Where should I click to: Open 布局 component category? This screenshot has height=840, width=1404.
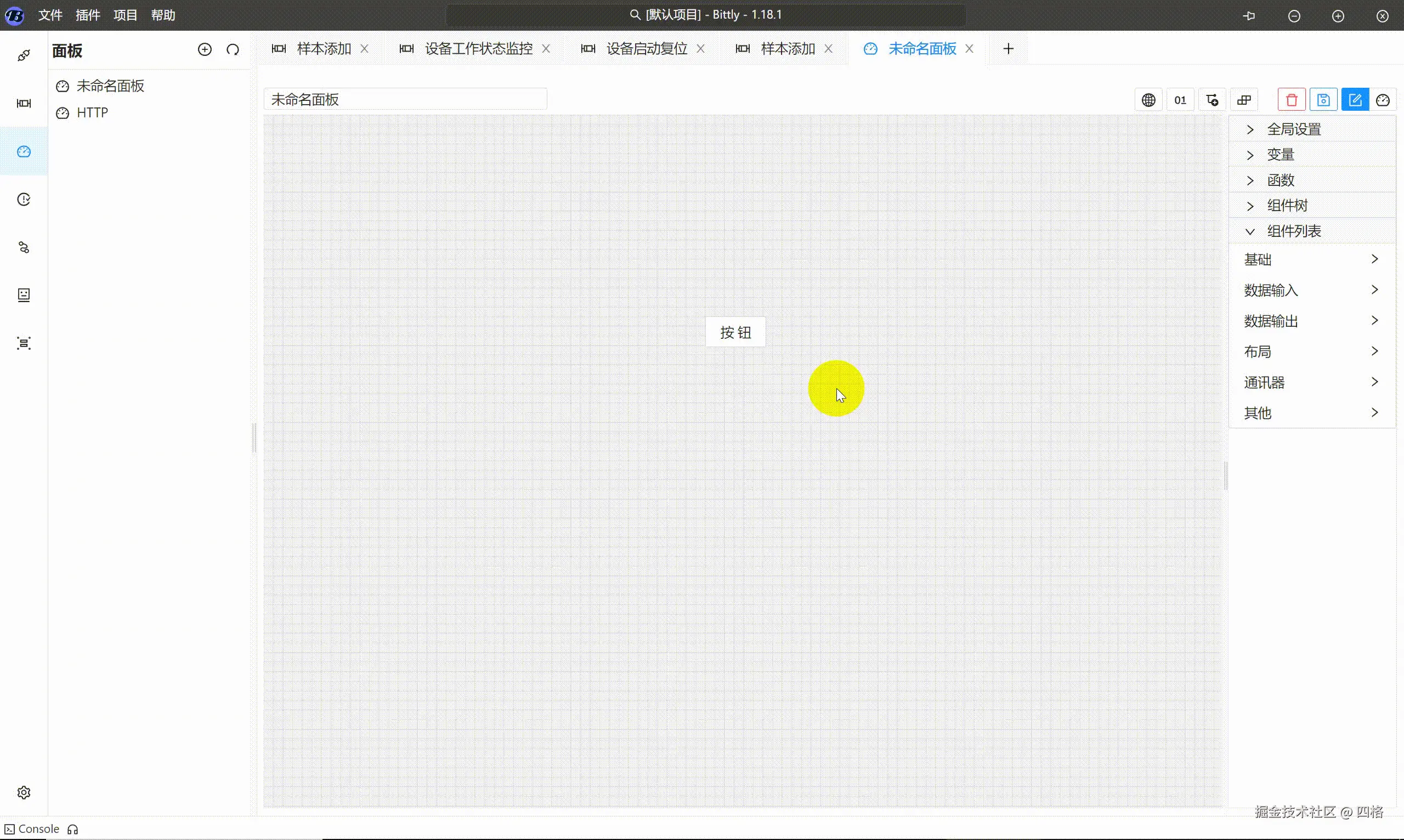coord(1312,351)
